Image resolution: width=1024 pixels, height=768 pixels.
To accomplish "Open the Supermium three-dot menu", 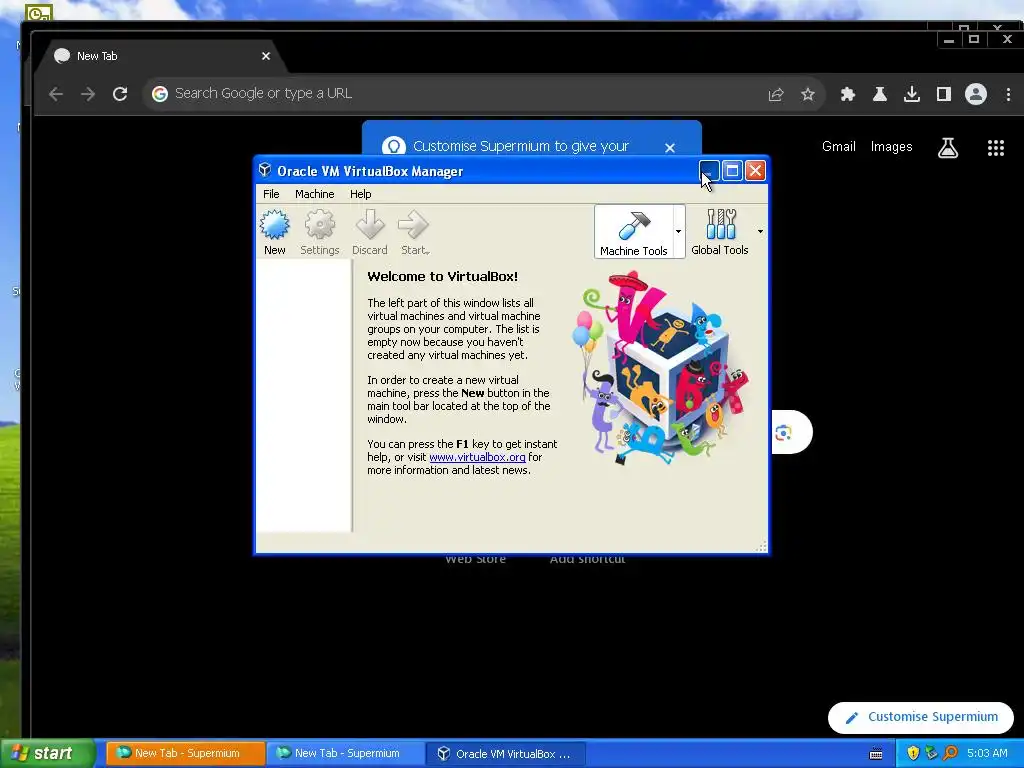I will click(1008, 95).
